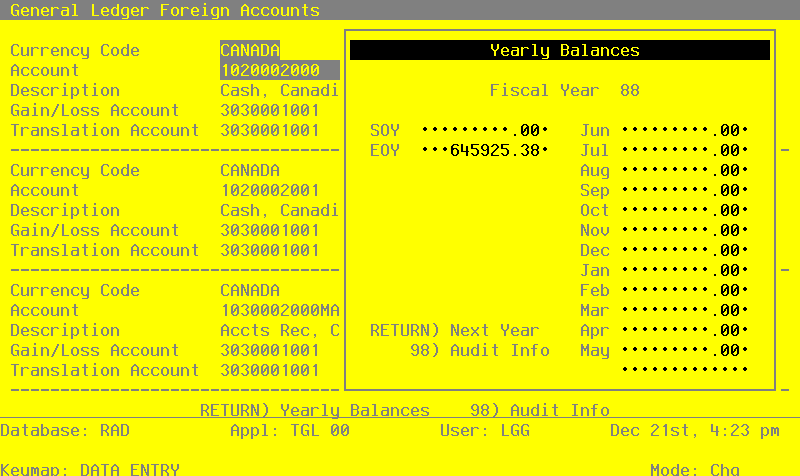Click Mode: Chg indicator
800x476 pixels.
695,468
